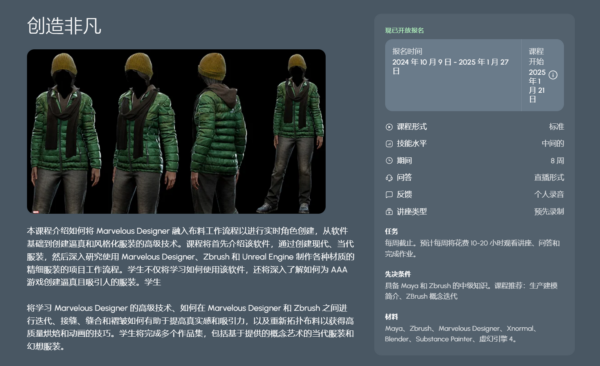Image resolution: width=600 pixels, height=366 pixels.
Task: Click the 任务 section heading
Action: [391, 231]
